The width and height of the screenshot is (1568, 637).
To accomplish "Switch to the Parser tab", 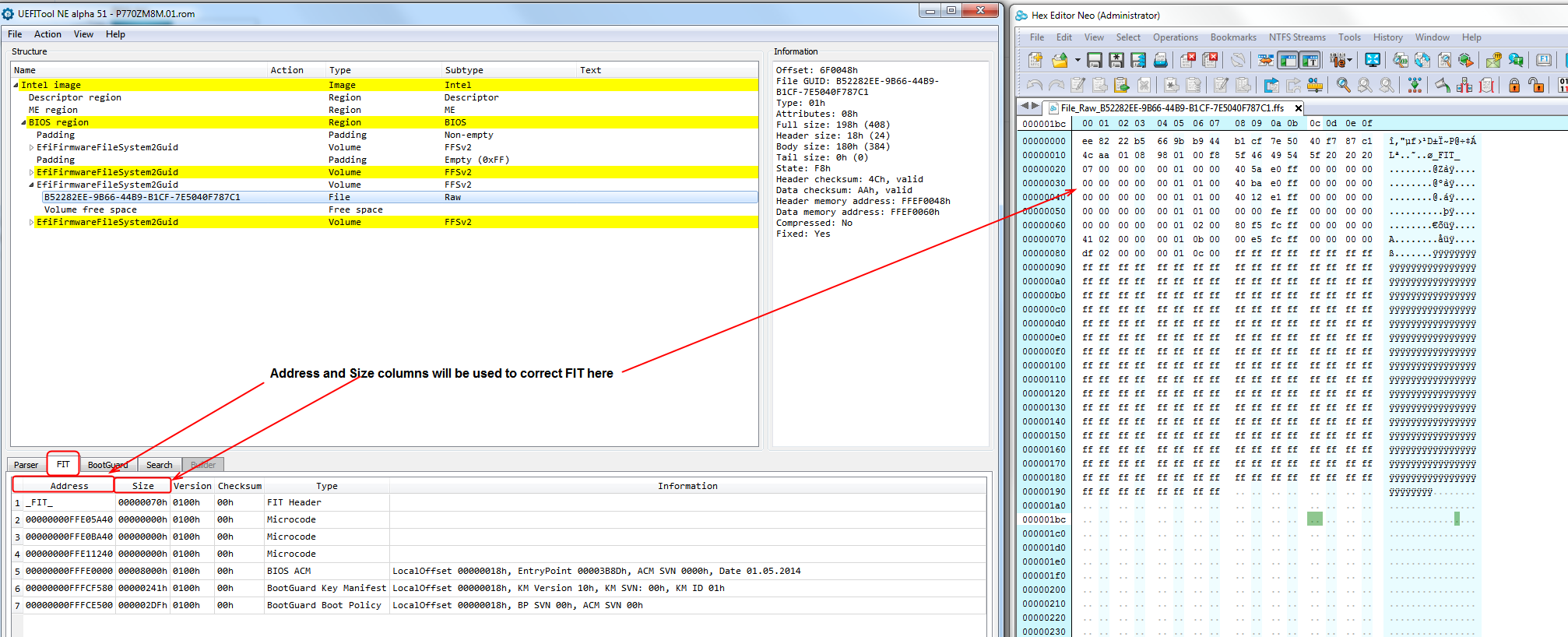I will pyautogui.click(x=26, y=465).
